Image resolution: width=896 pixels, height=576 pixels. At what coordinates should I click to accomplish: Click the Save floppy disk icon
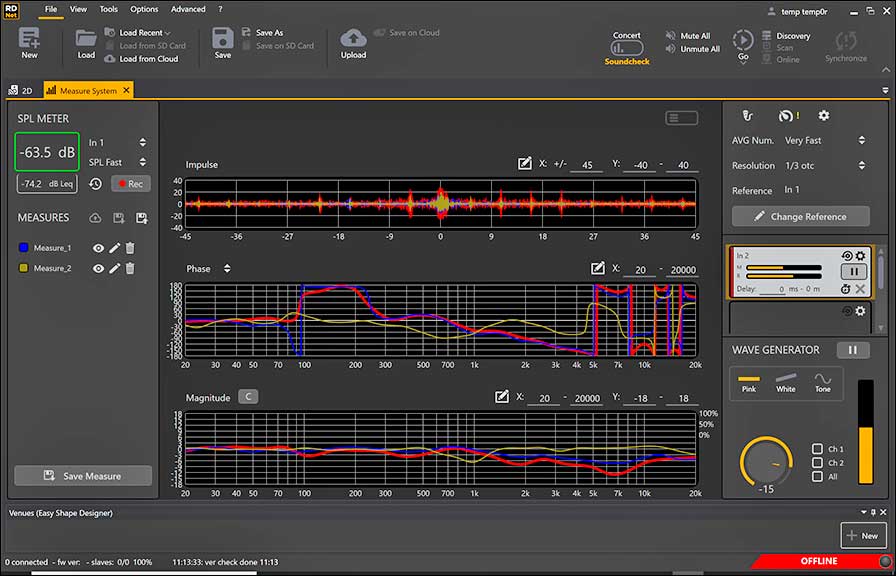tap(223, 39)
